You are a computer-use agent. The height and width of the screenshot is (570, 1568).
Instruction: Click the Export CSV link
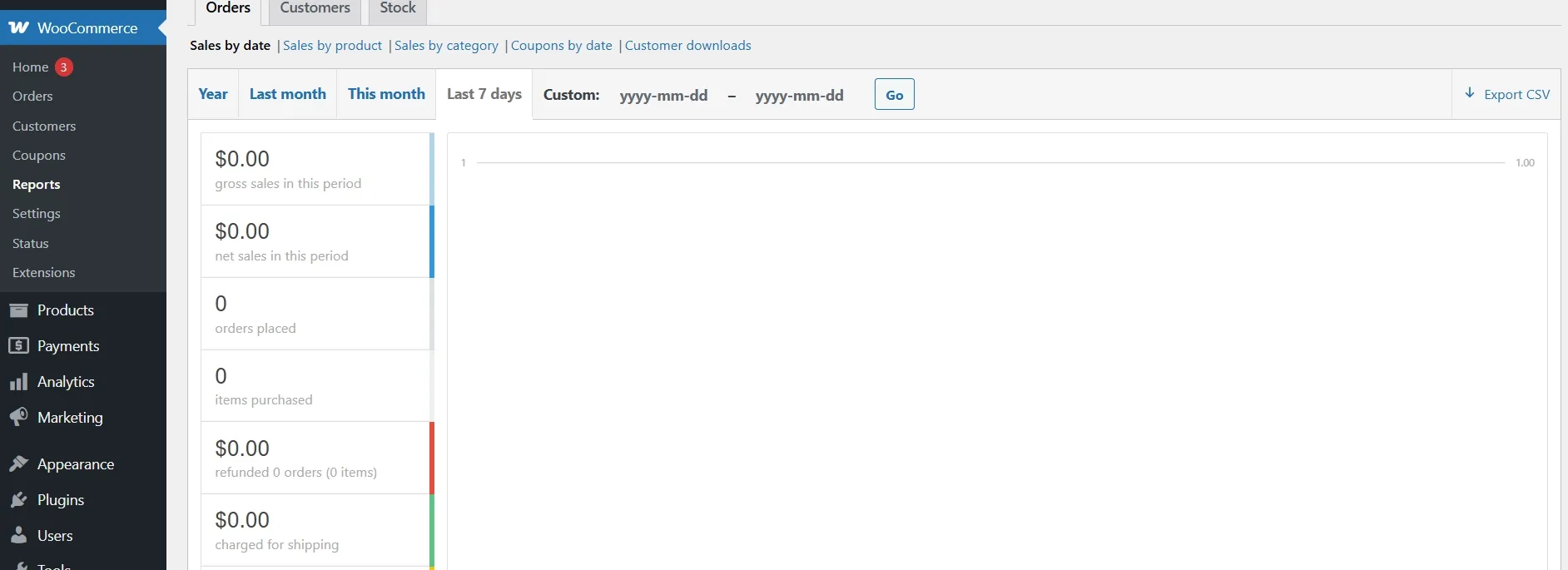pos(1507,94)
